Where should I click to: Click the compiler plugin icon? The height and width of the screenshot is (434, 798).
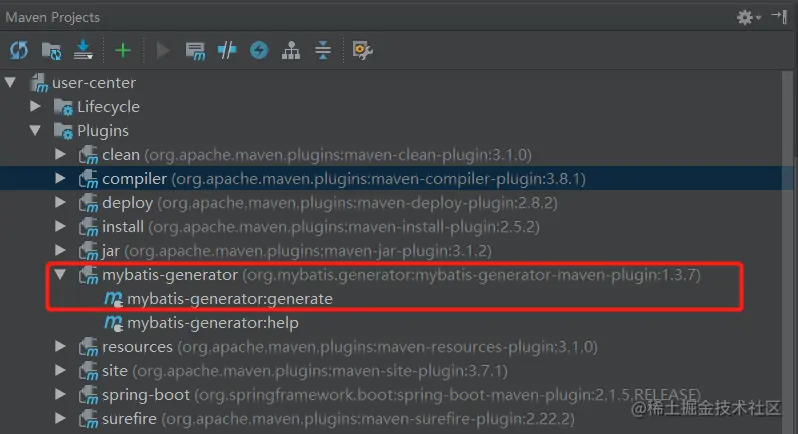coord(88,179)
